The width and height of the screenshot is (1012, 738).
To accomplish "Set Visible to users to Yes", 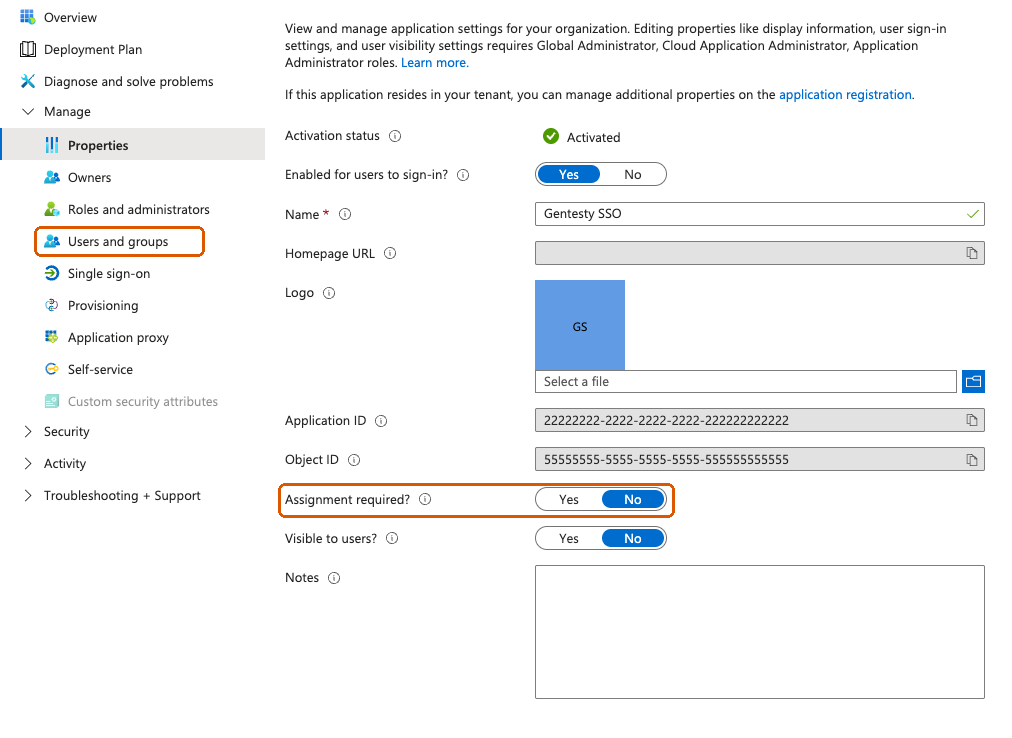I will (569, 538).
